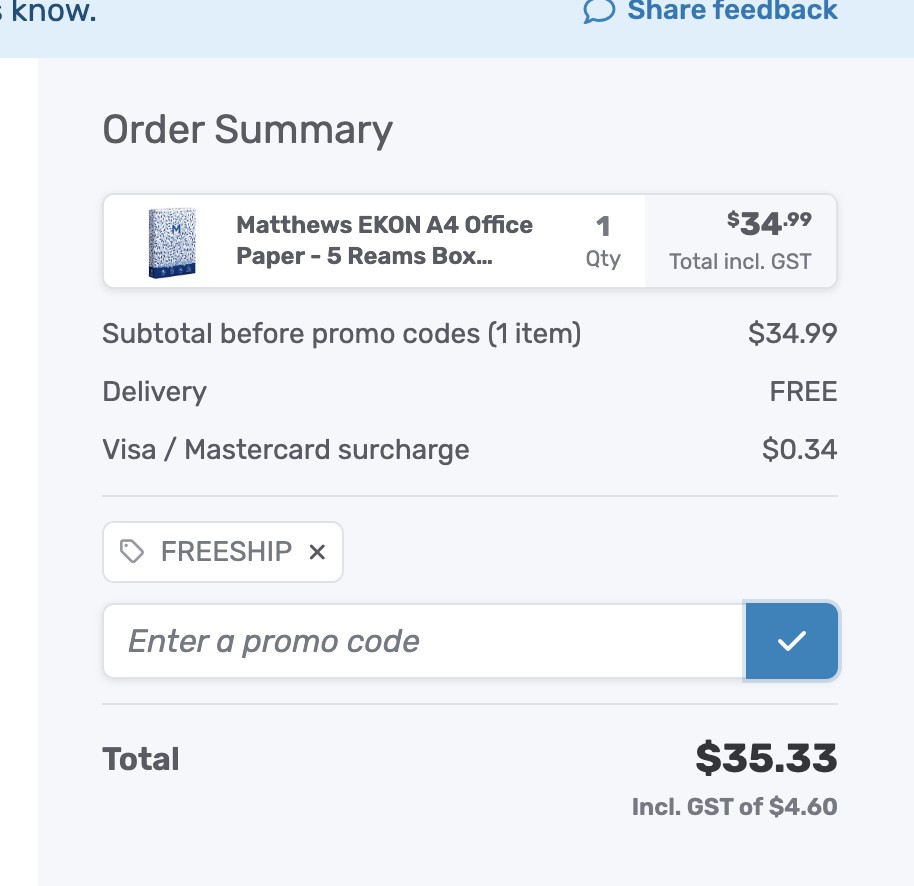The width and height of the screenshot is (914, 886).
Task: Click the $0.34 surcharge amount
Action: tap(799, 449)
